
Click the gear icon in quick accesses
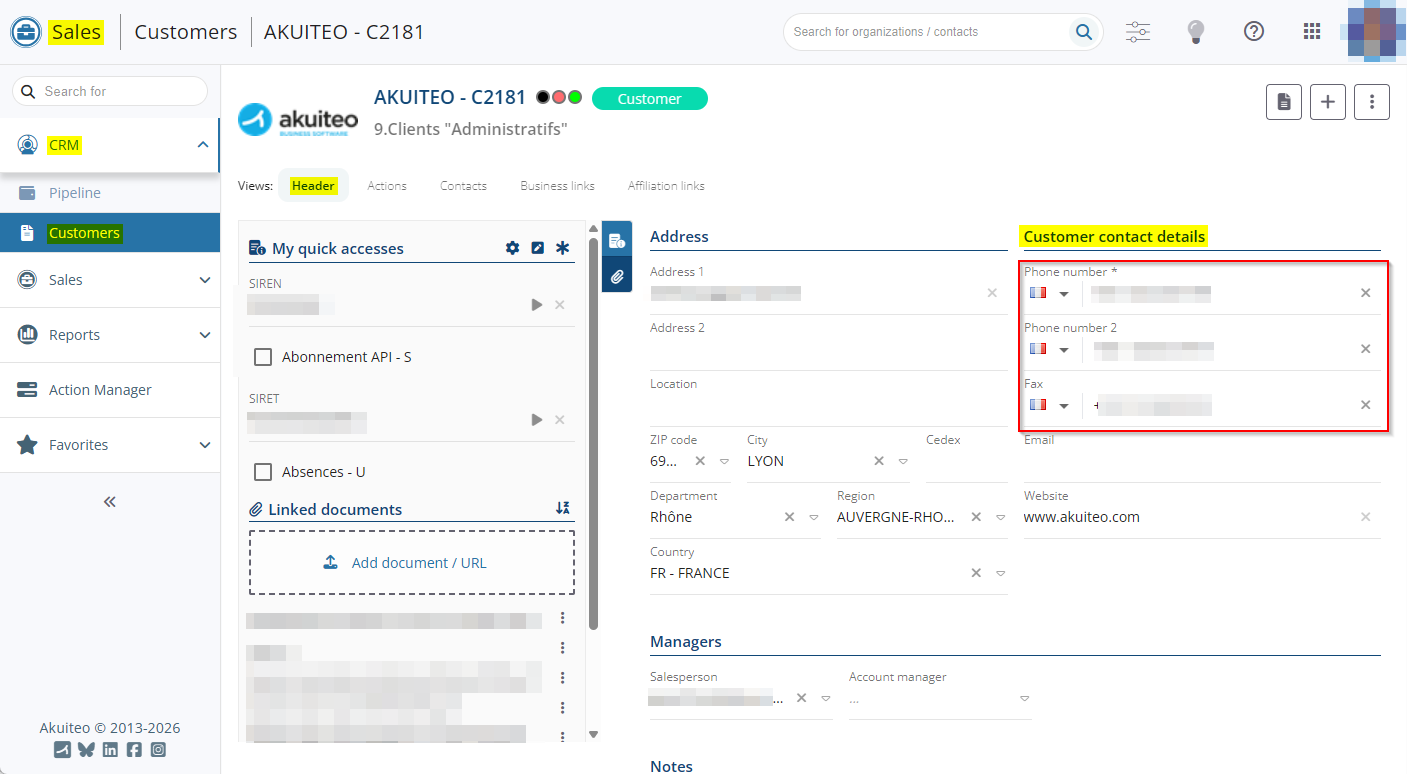pyautogui.click(x=512, y=248)
